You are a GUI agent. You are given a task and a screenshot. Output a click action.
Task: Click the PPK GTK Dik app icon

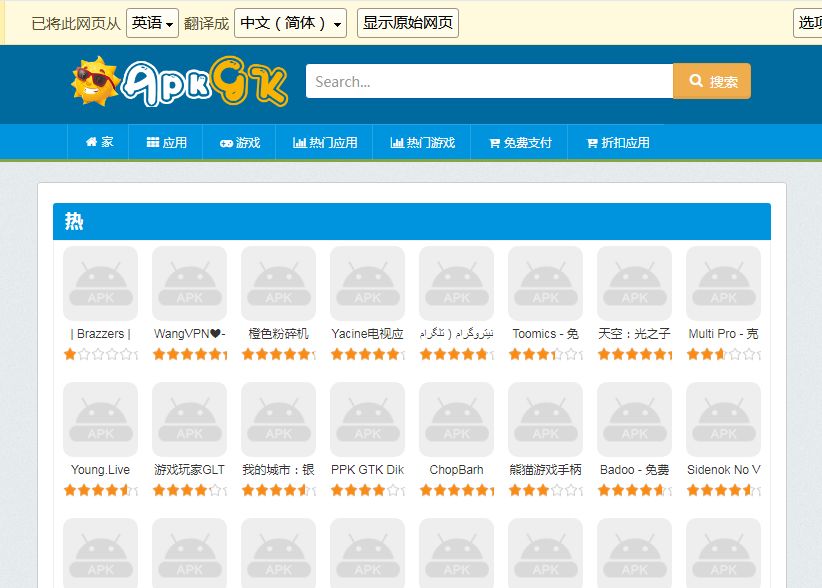tap(367, 419)
